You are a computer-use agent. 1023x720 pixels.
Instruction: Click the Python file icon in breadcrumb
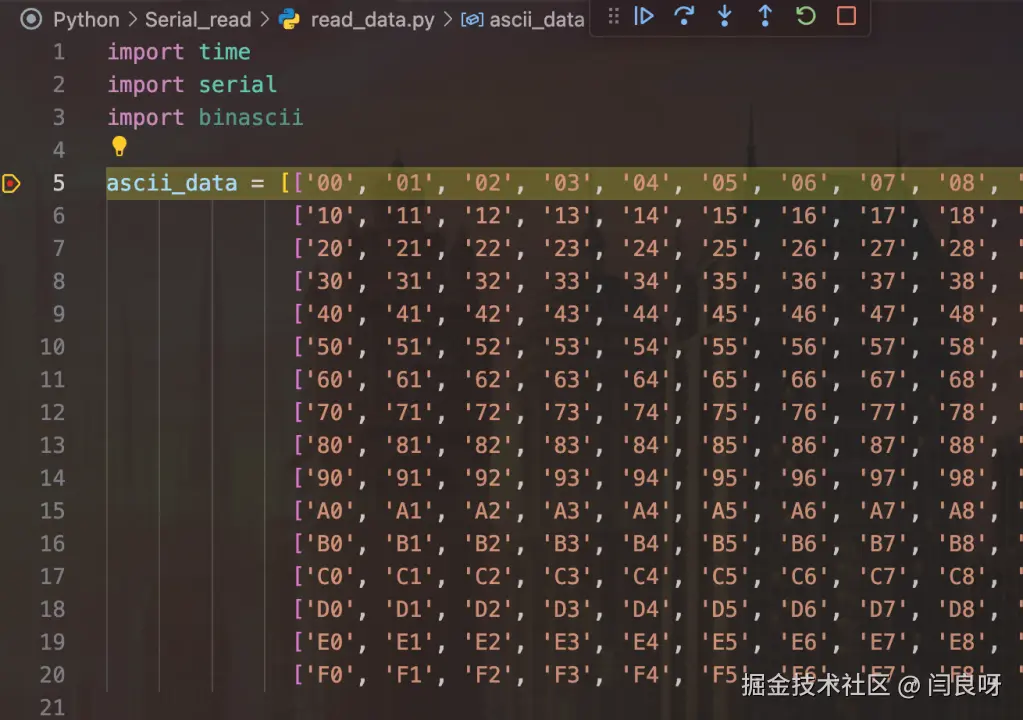[x=289, y=20]
